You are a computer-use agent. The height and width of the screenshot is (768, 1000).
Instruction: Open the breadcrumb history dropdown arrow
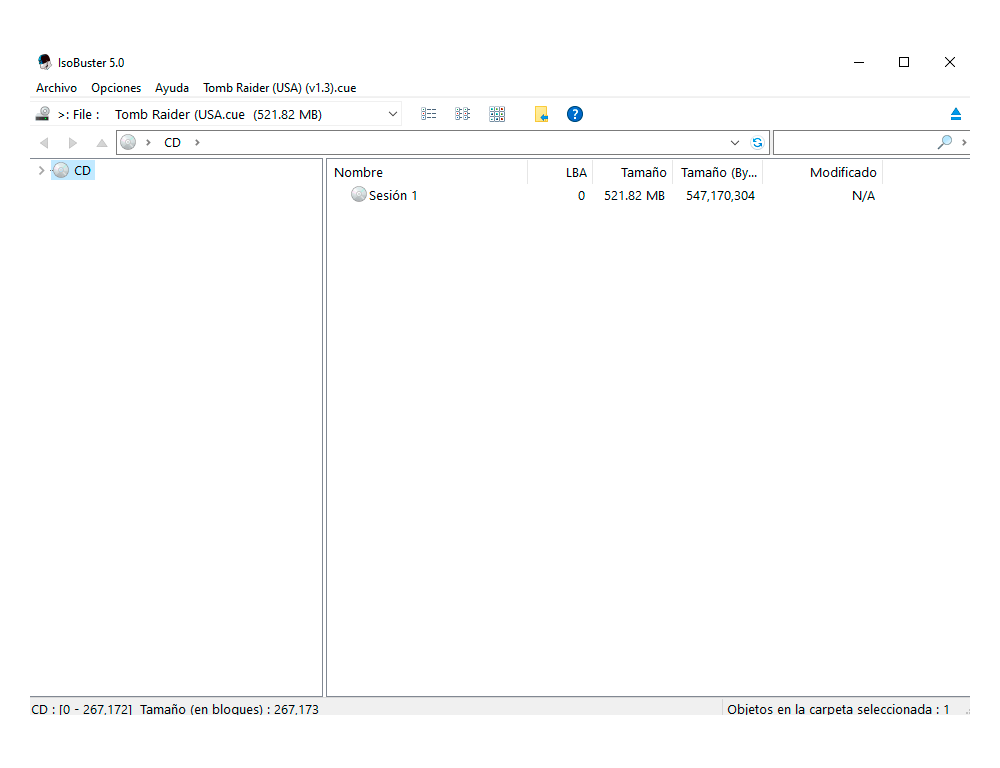tap(735, 143)
